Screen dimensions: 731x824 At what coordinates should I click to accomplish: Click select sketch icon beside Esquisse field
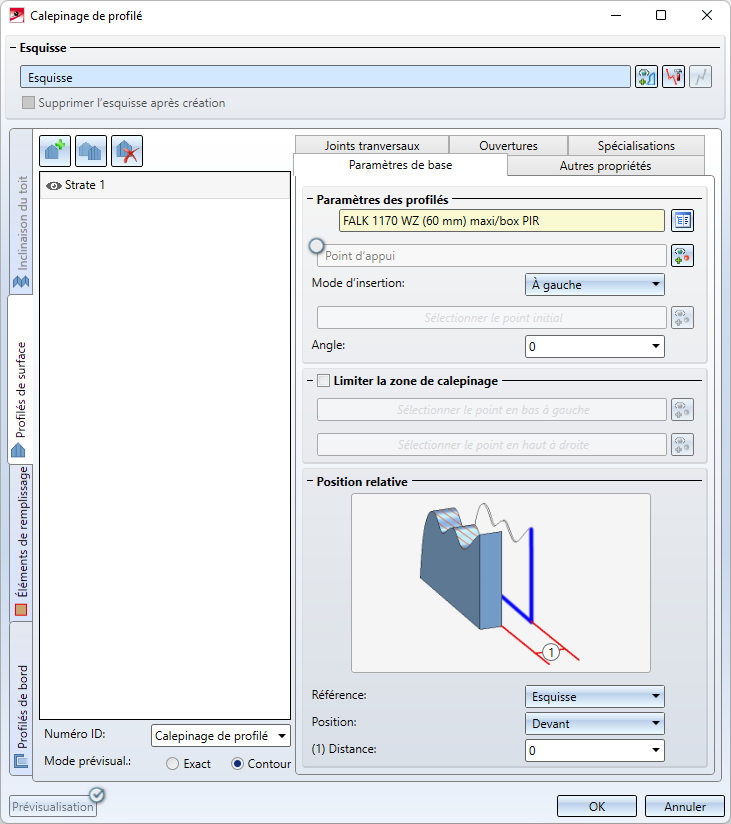click(646, 77)
